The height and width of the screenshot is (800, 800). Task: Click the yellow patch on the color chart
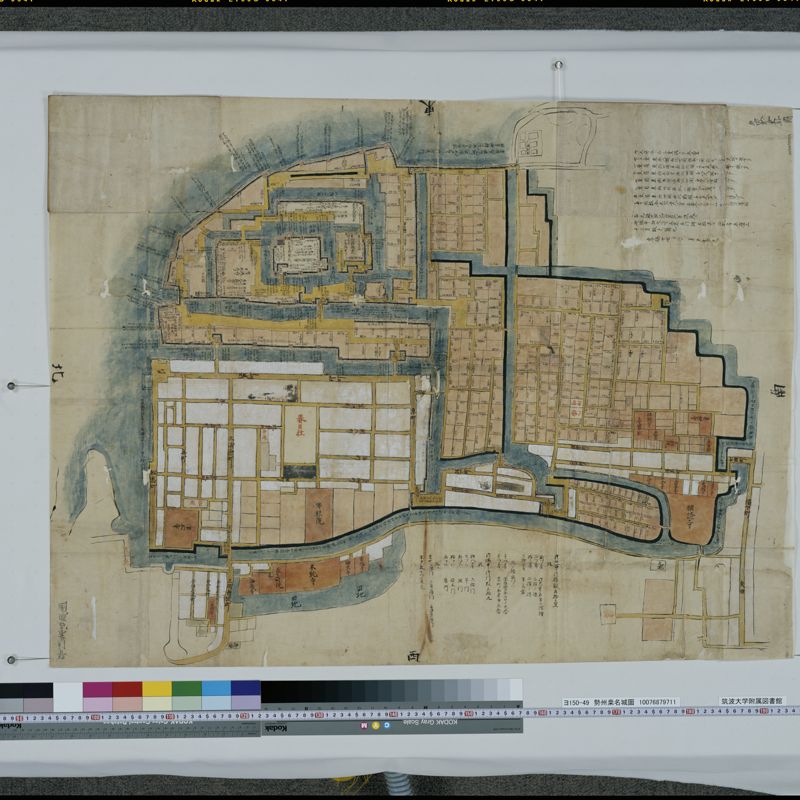tap(157, 689)
